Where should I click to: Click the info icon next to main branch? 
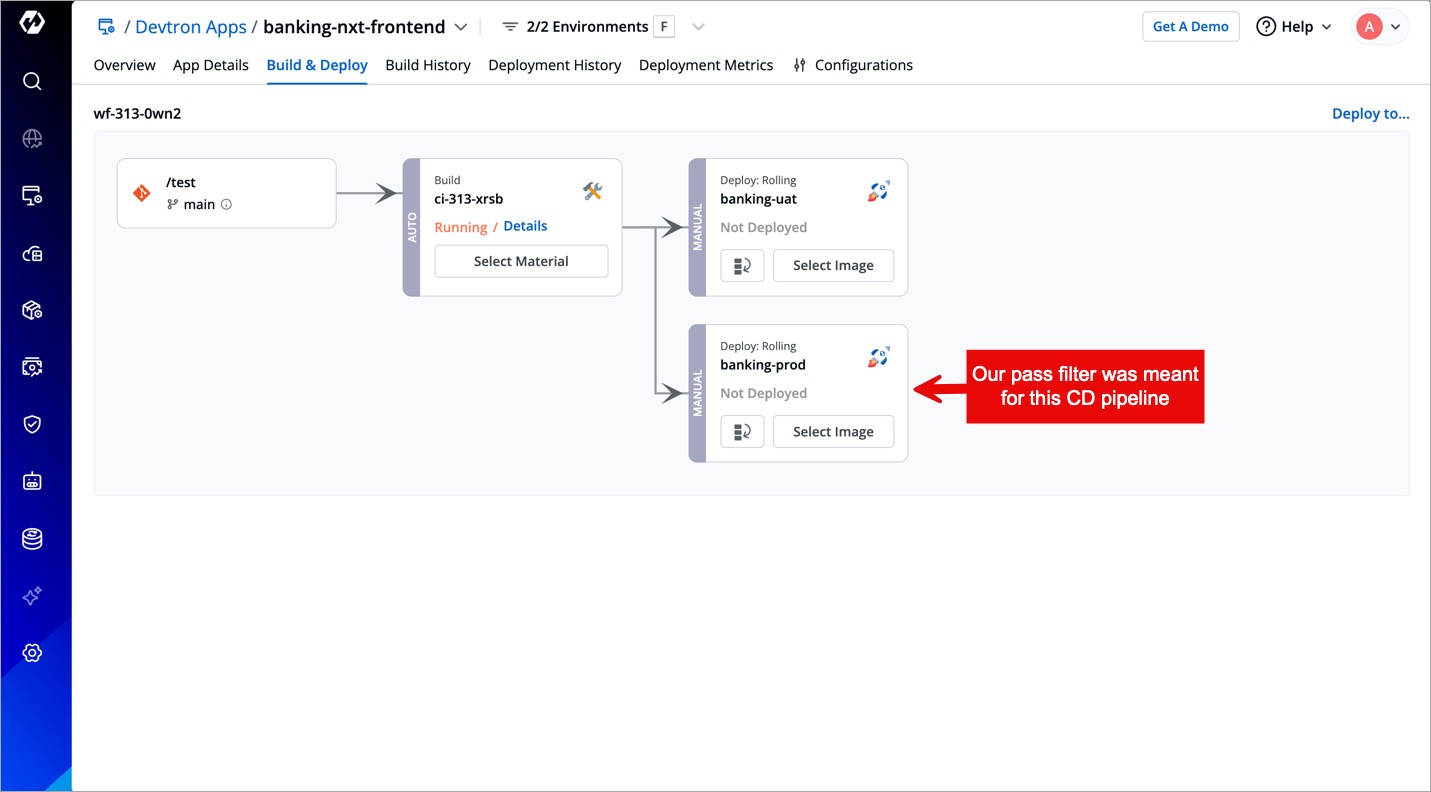[x=226, y=205]
